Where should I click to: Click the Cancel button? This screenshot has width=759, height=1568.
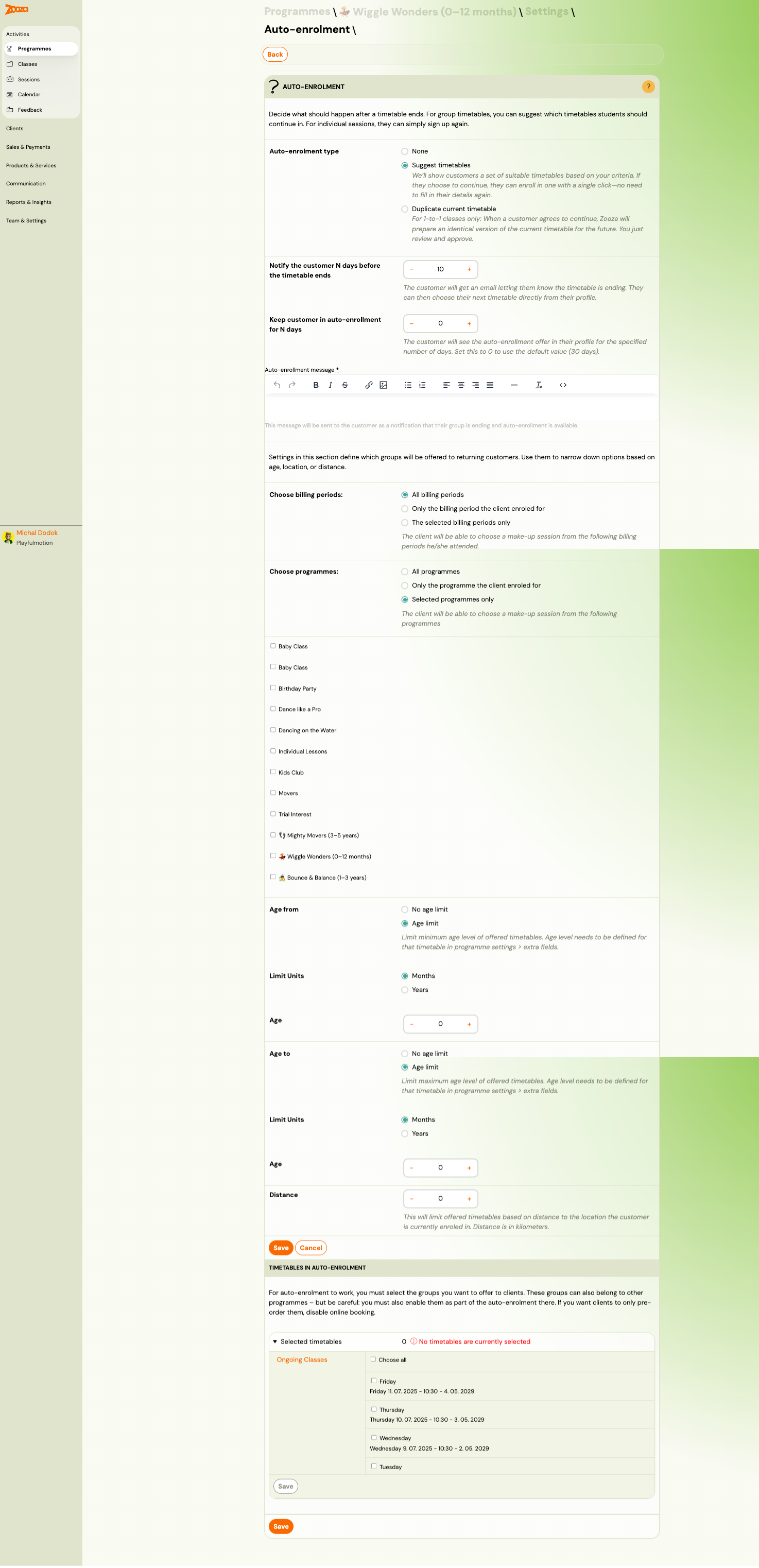[311, 1248]
